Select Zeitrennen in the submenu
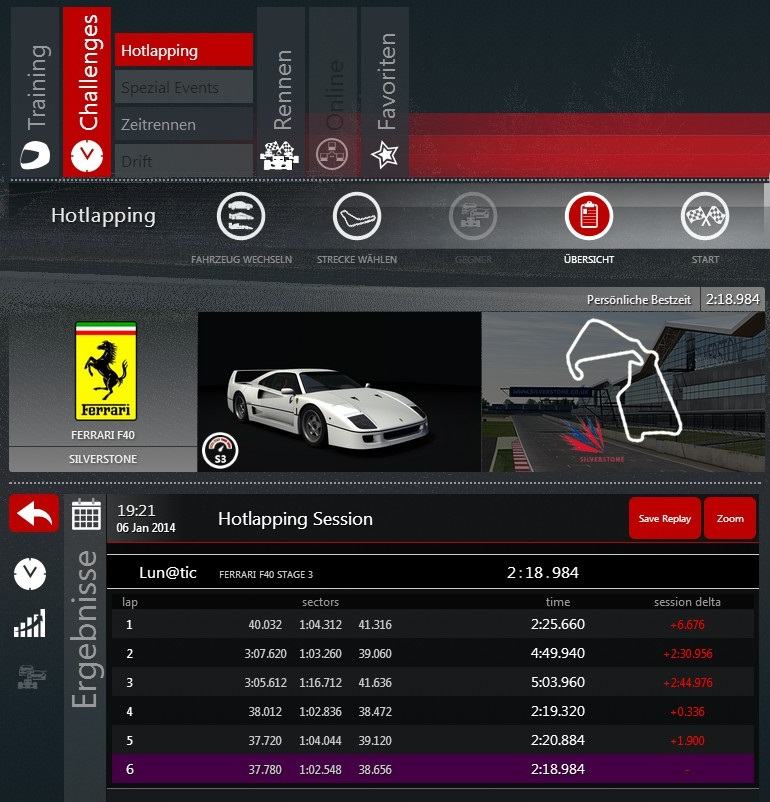 (x=184, y=124)
